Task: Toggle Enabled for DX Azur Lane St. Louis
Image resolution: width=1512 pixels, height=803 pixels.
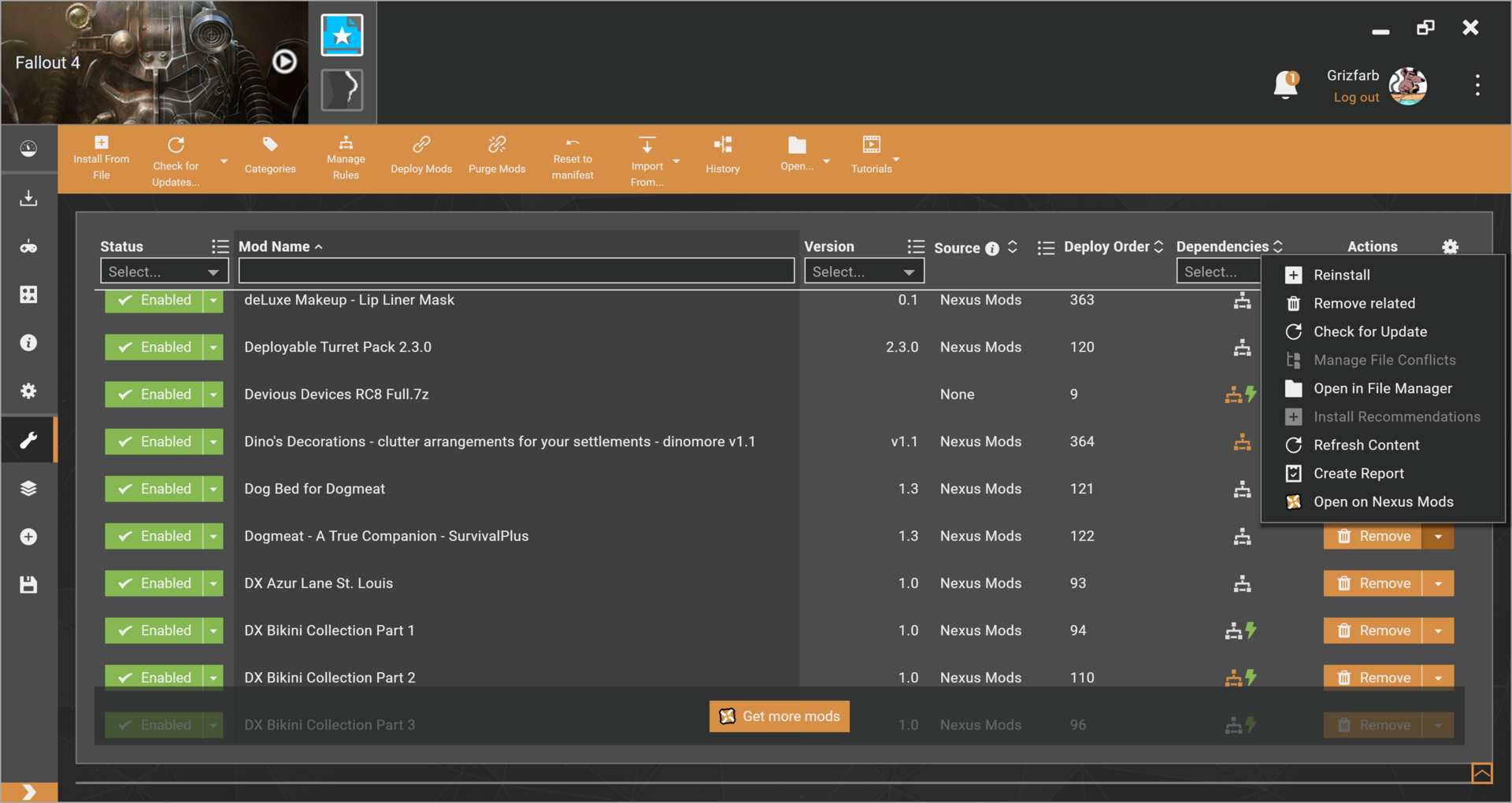Action: click(154, 583)
